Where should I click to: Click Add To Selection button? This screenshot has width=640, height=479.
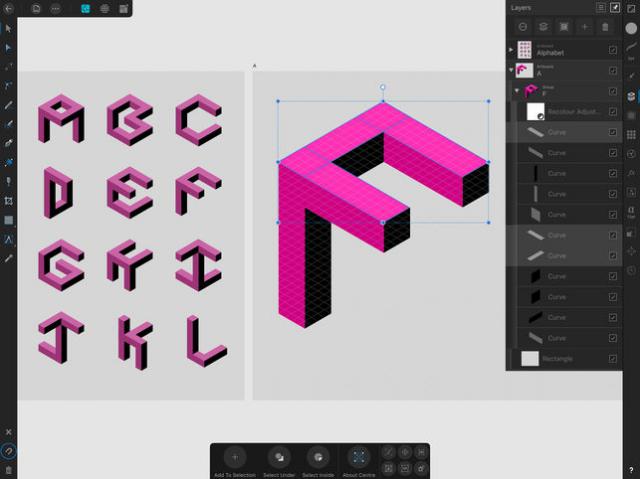235,461
